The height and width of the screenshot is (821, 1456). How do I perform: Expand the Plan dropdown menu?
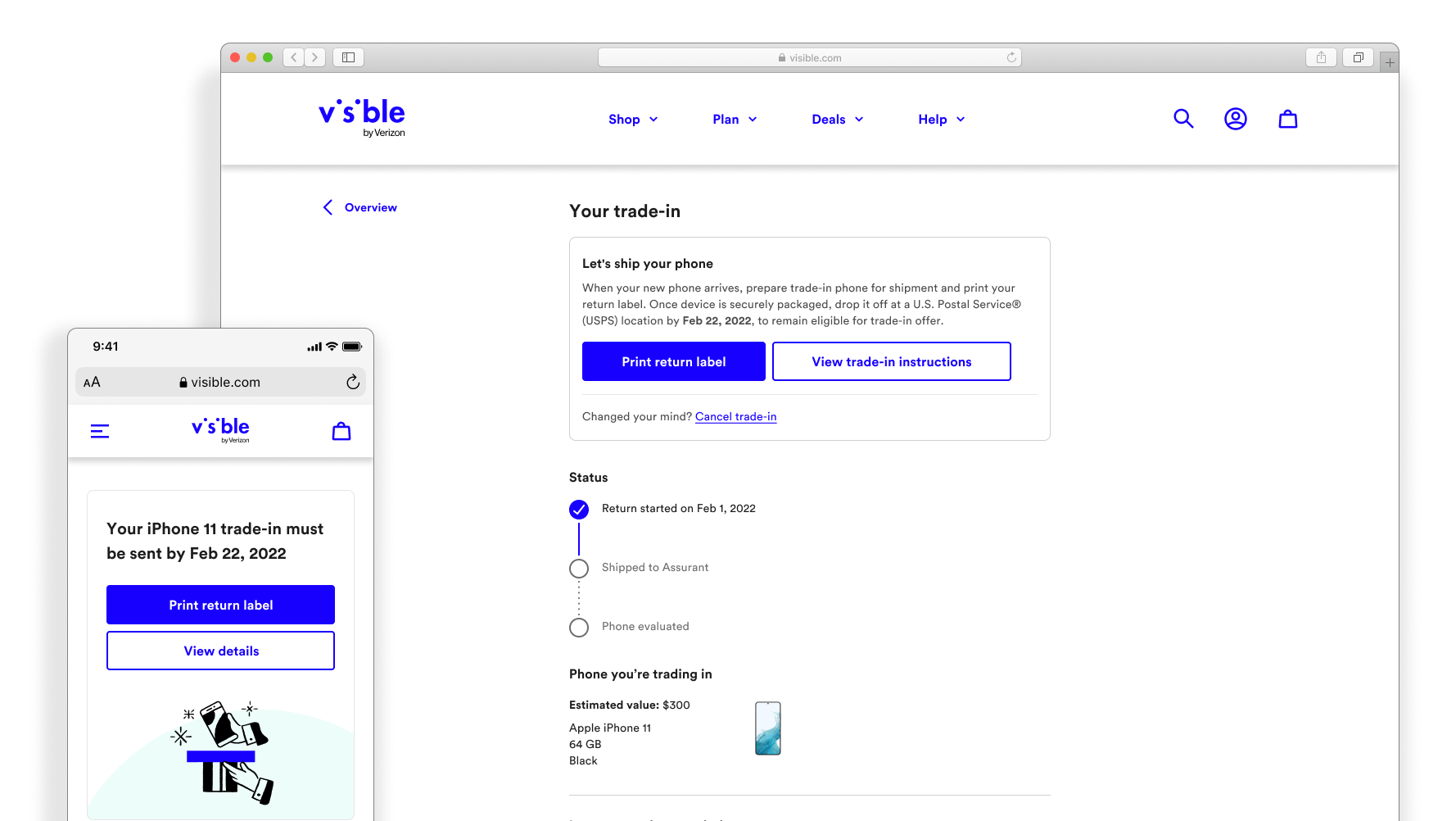tap(735, 120)
